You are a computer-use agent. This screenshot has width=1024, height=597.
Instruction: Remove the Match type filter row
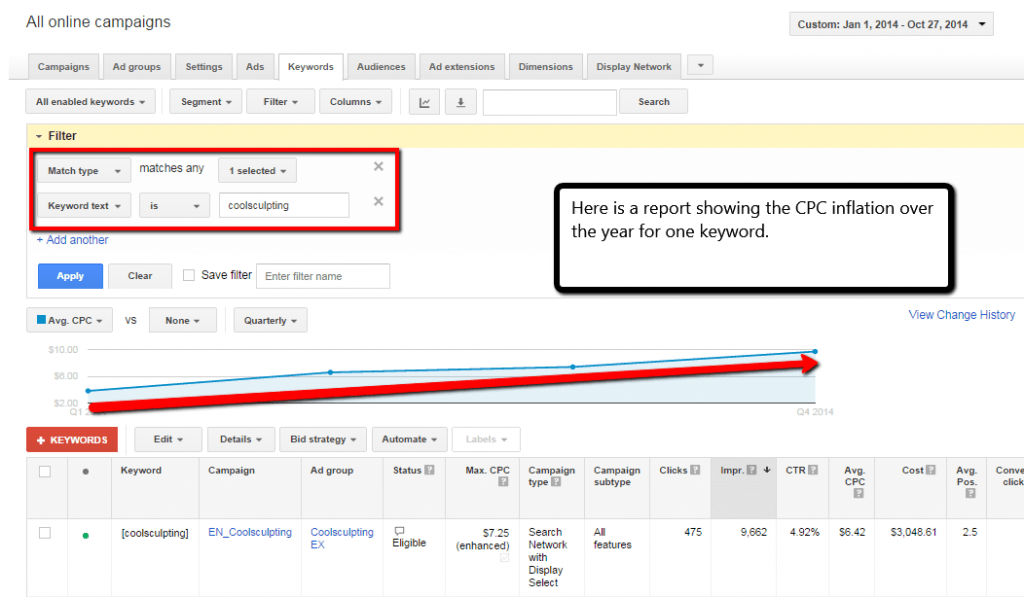(x=378, y=167)
